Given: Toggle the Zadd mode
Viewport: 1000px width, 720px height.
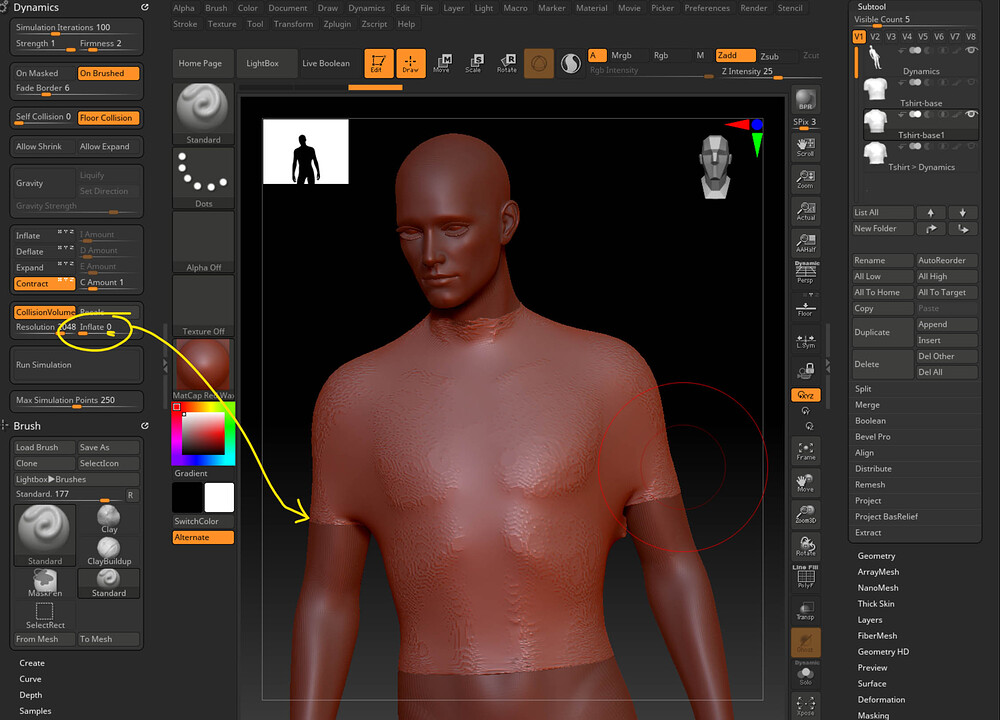Looking at the screenshot, I should tap(735, 55).
